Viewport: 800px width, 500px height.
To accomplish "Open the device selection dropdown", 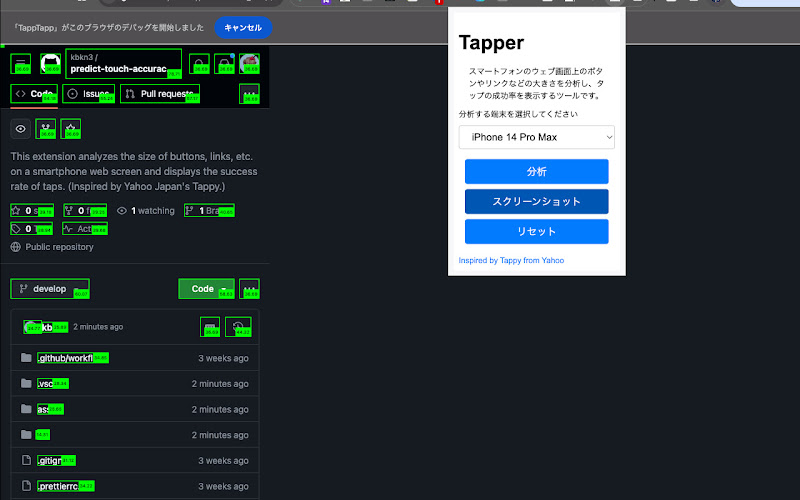I will tap(536, 136).
